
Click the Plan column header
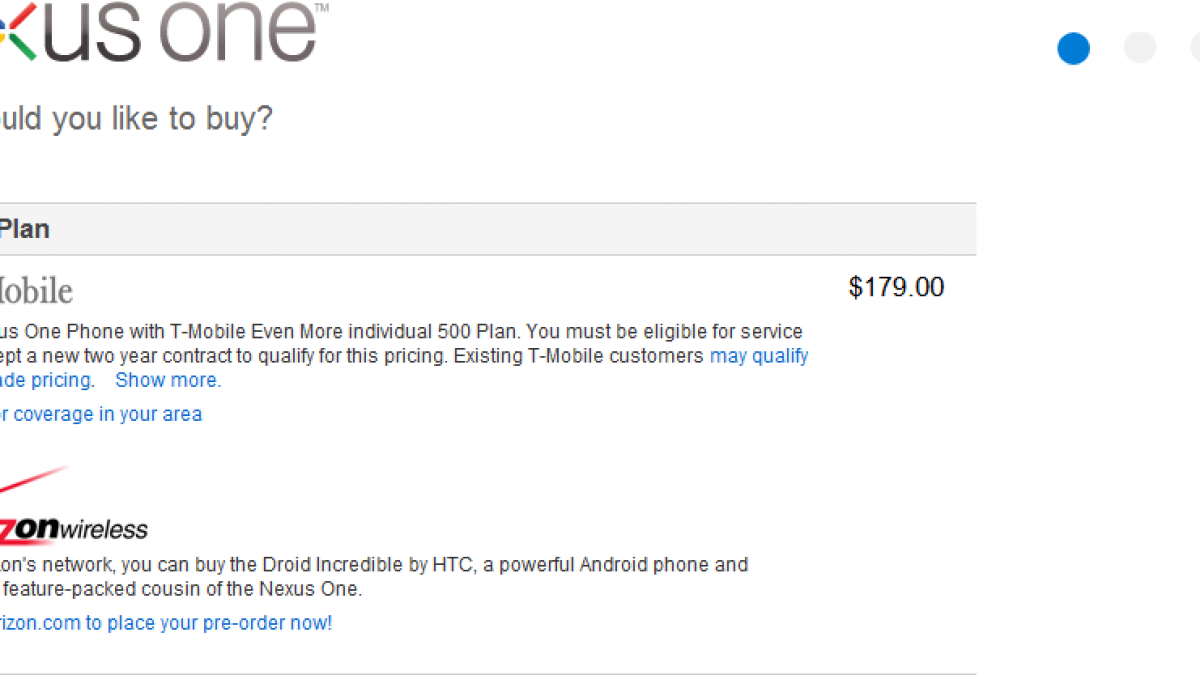24,229
